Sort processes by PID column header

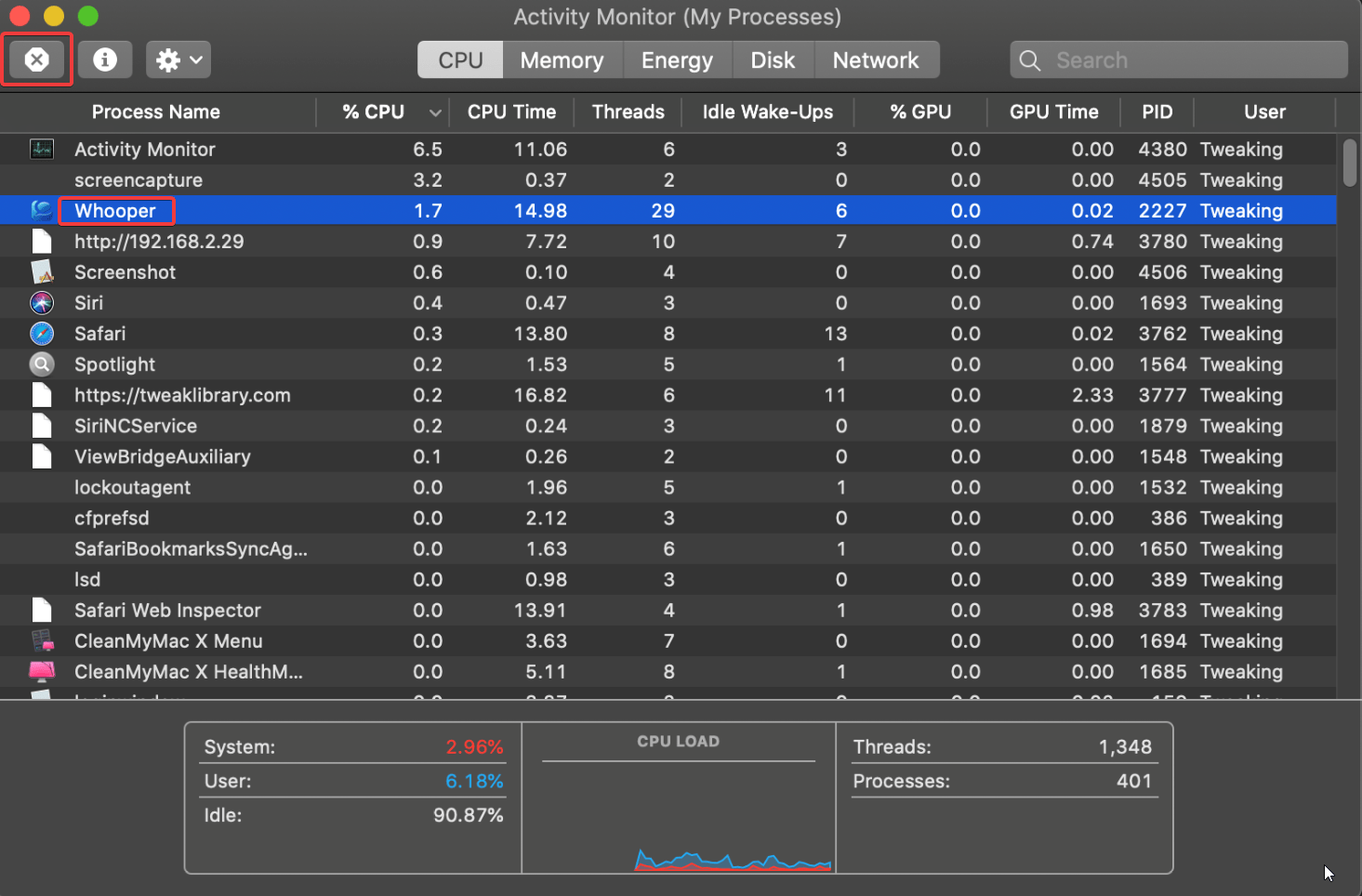click(x=1157, y=112)
